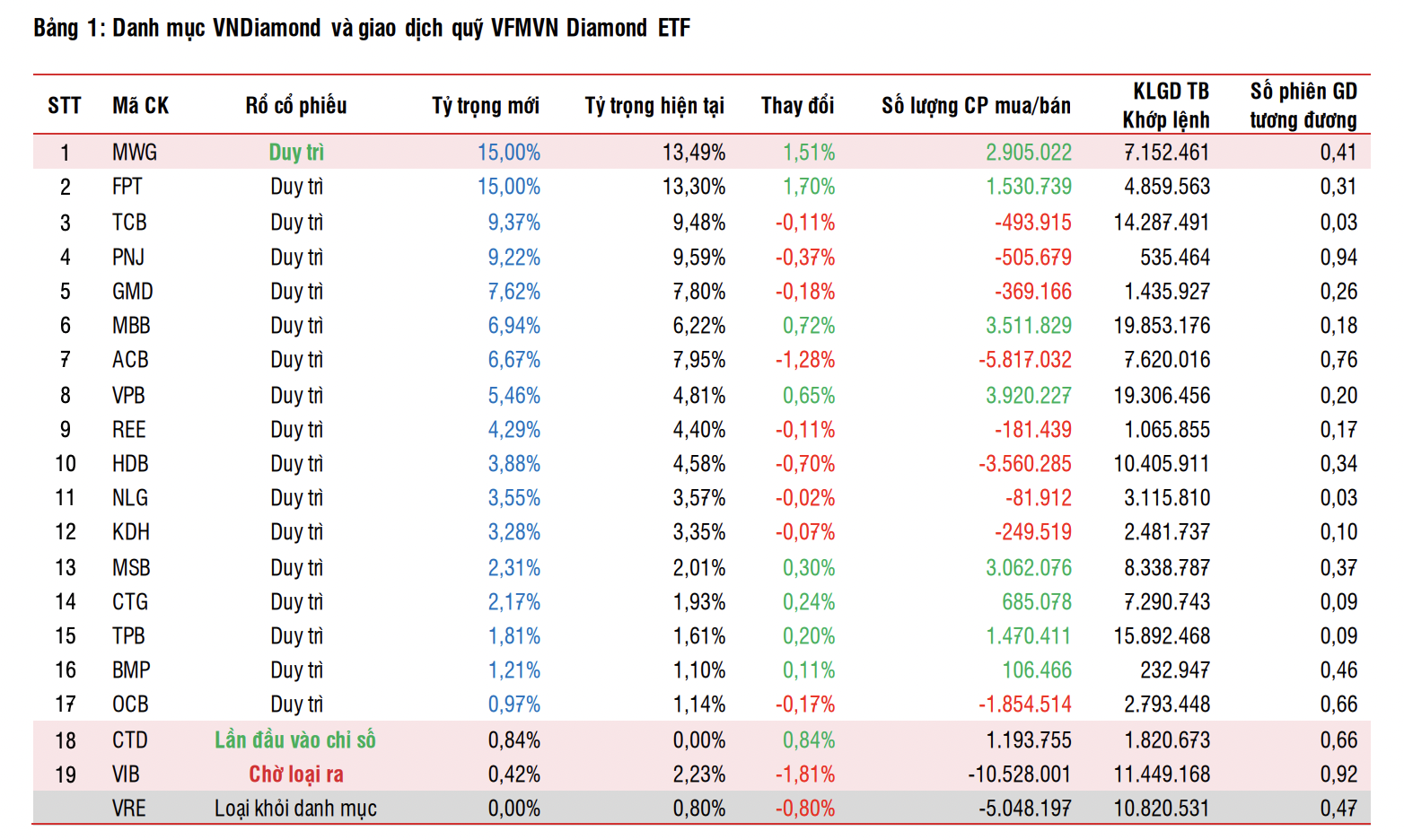
Task: Click the 9,37% new weight for TCB
Action: click(x=514, y=223)
